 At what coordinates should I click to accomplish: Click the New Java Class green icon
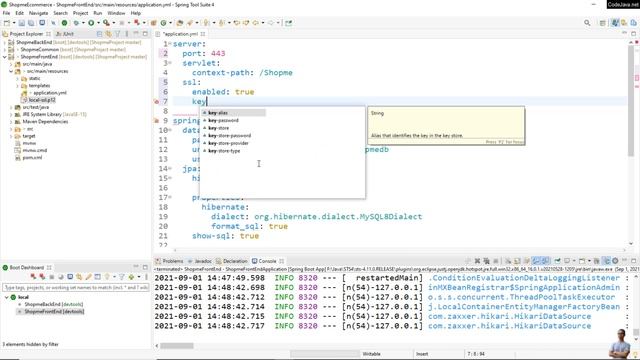tap(163, 23)
